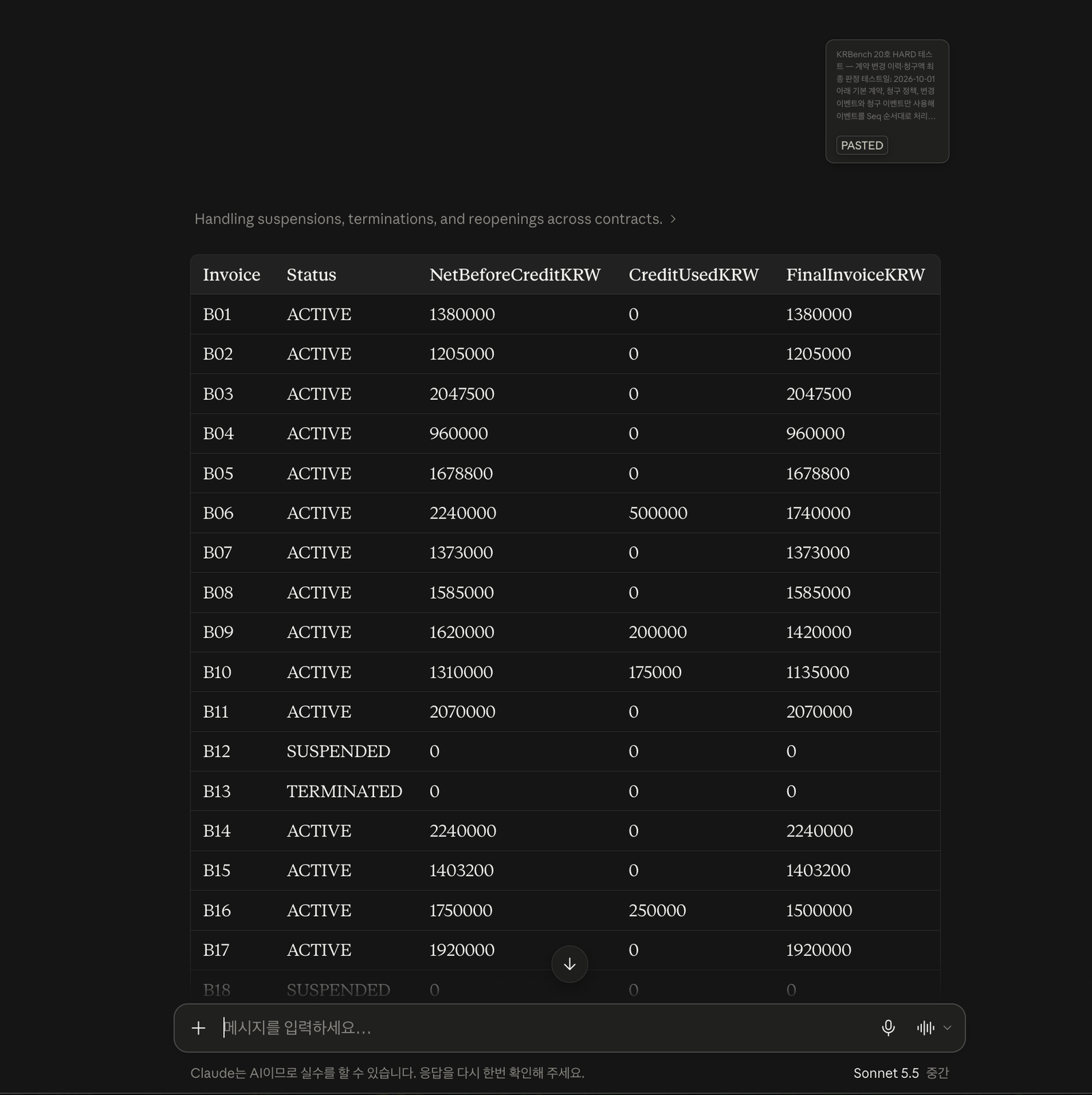This screenshot has height=1095, width=1092.
Task: Click the Claude AI disclaimer text
Action: point(387,1073)
